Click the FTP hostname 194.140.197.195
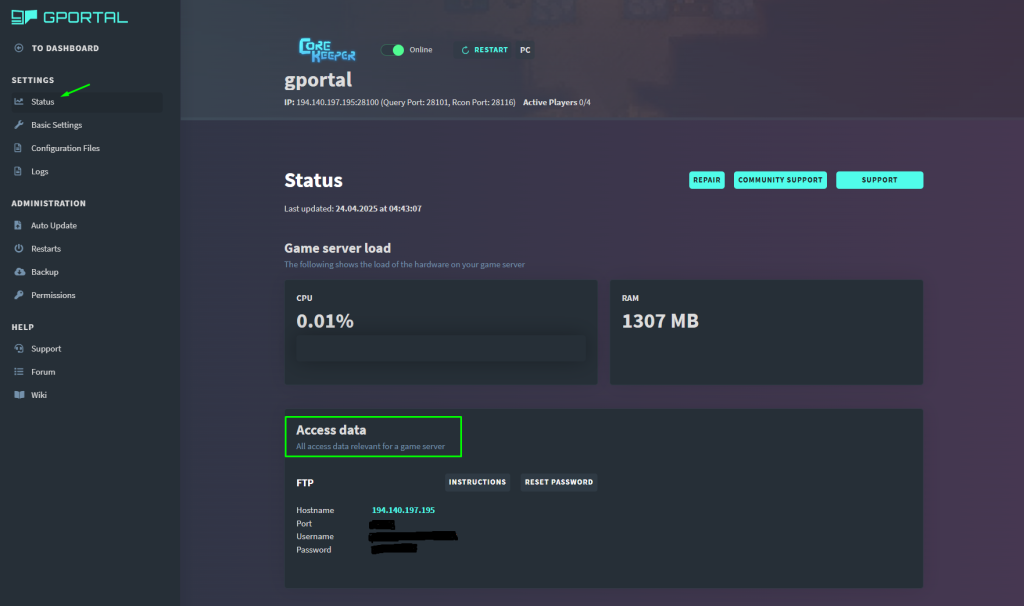 [x=403, y=509]
